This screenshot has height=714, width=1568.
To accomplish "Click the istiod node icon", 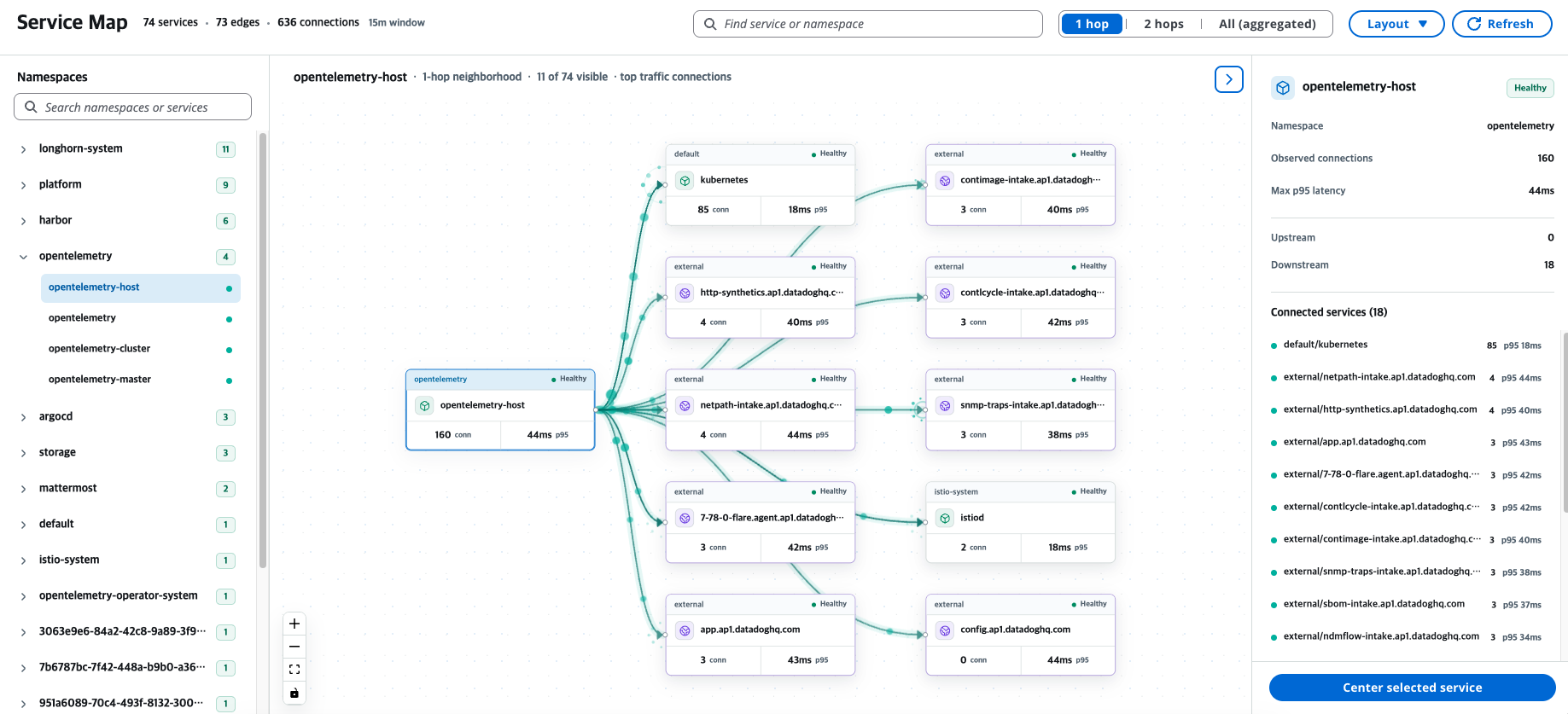I will coord(945,519).
